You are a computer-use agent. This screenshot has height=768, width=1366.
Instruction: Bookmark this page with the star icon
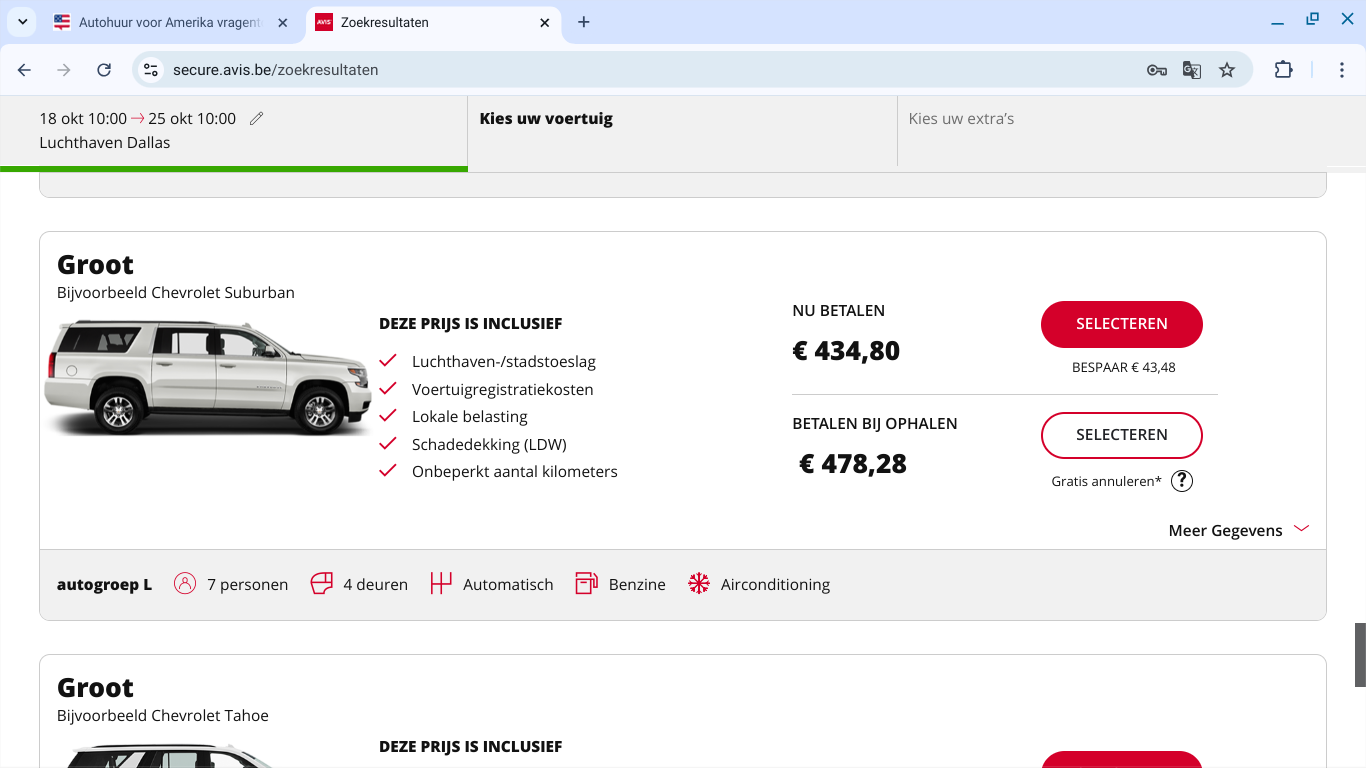[x=1227, y=70]
